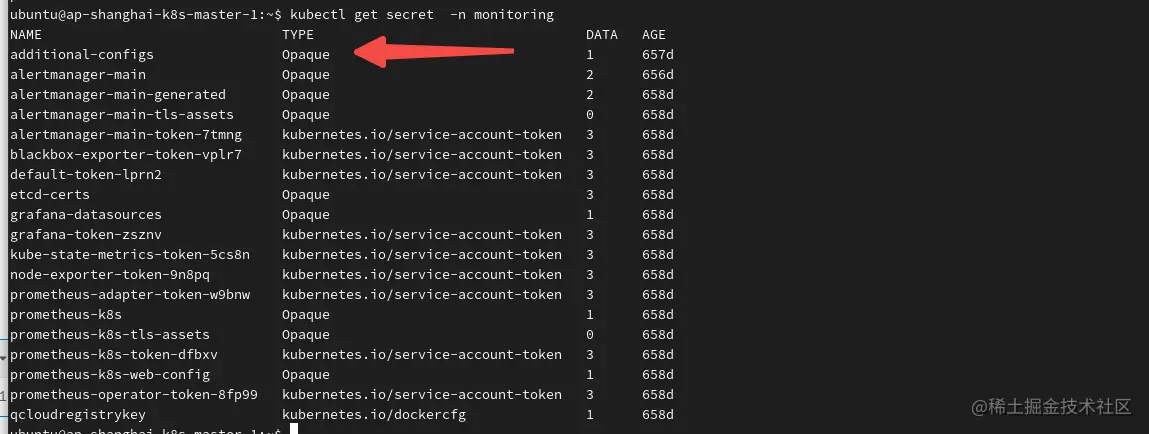This screenshot has height=434, width=1149.
Task: Click the data count of alertmanager-main-tls-assets
Action: tap(590, 114)
